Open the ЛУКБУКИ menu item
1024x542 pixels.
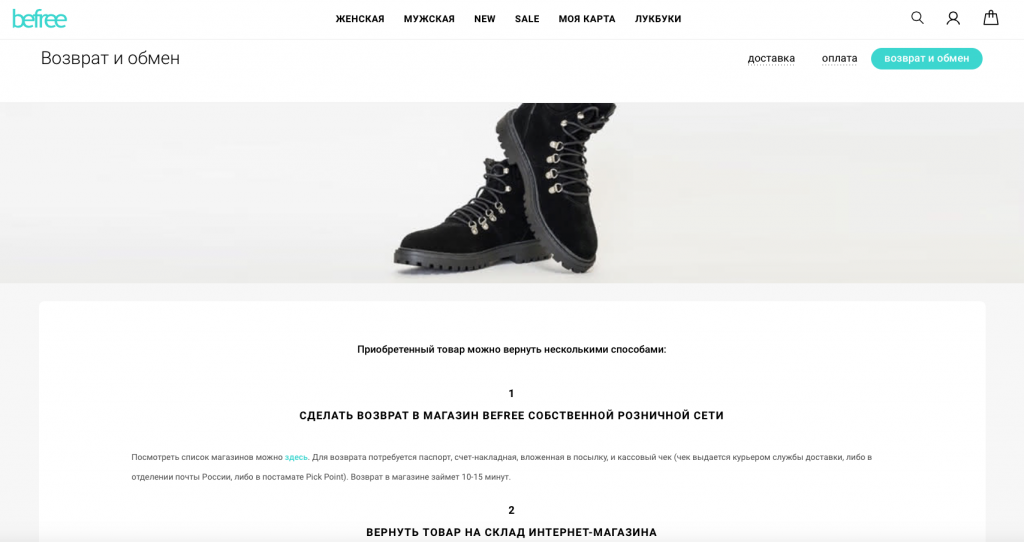pos(658,19)
